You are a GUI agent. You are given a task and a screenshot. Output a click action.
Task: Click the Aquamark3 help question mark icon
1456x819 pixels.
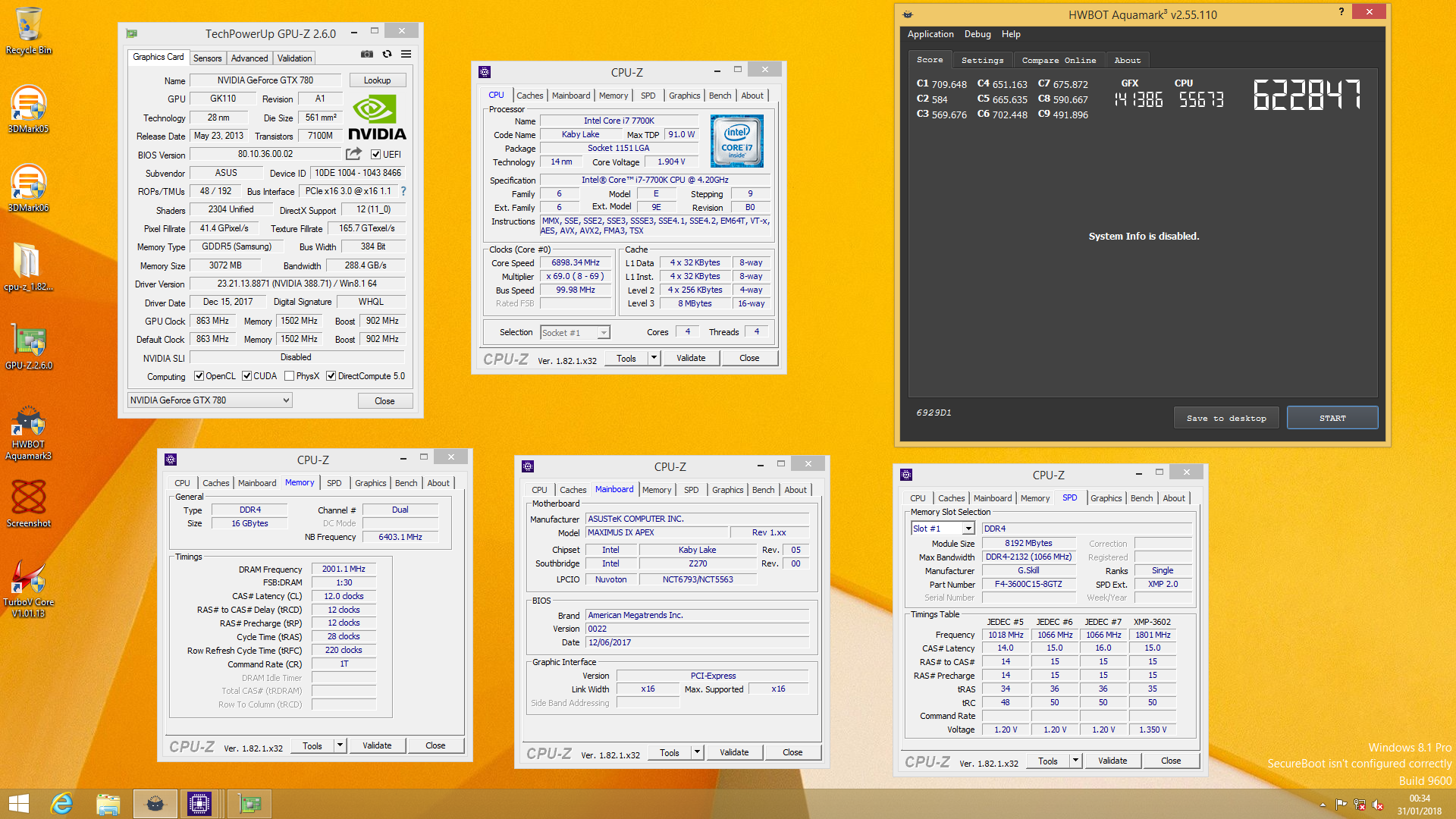(x=1341, y=11)
